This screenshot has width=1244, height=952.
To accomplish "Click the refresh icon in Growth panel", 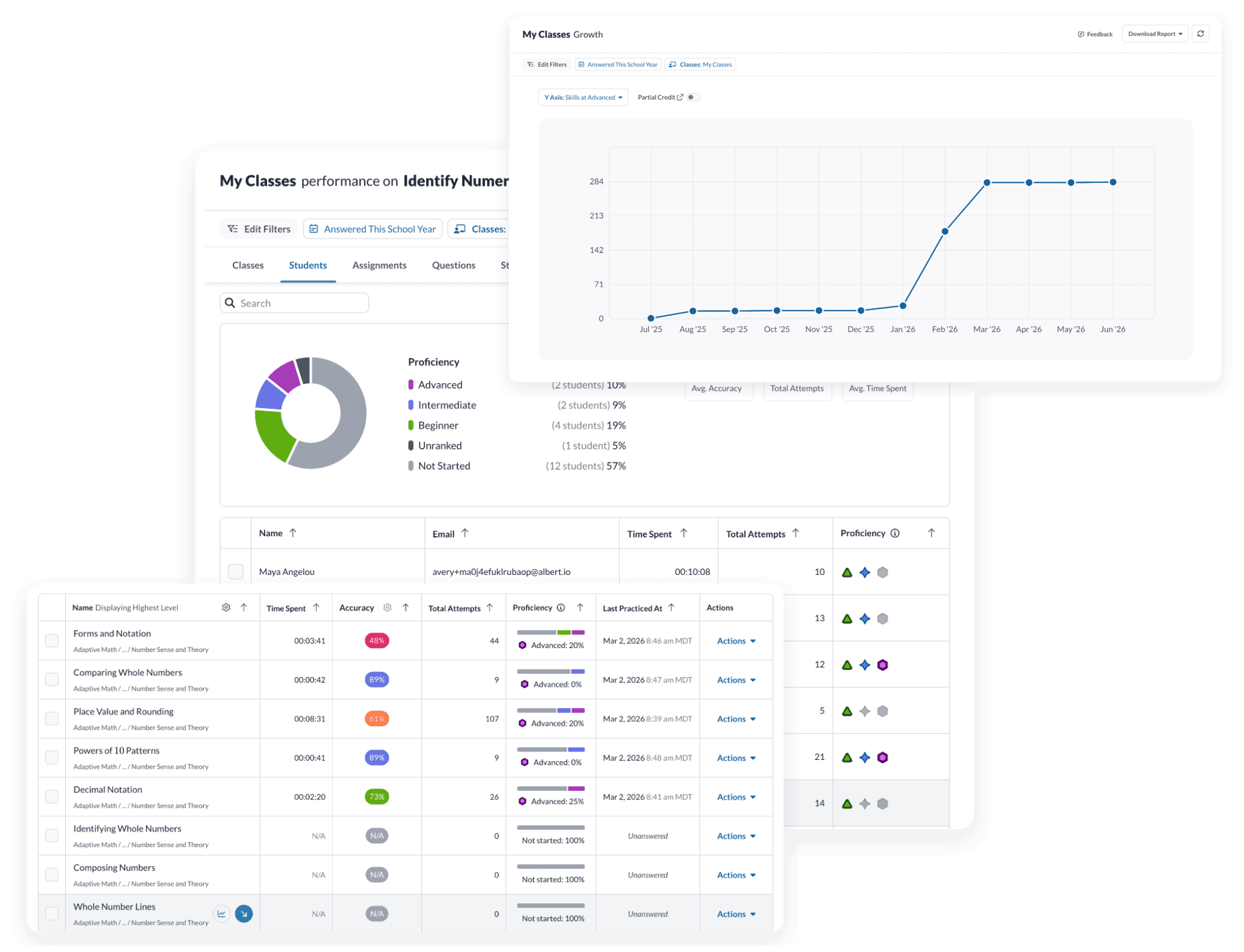I will [1201, 34].
